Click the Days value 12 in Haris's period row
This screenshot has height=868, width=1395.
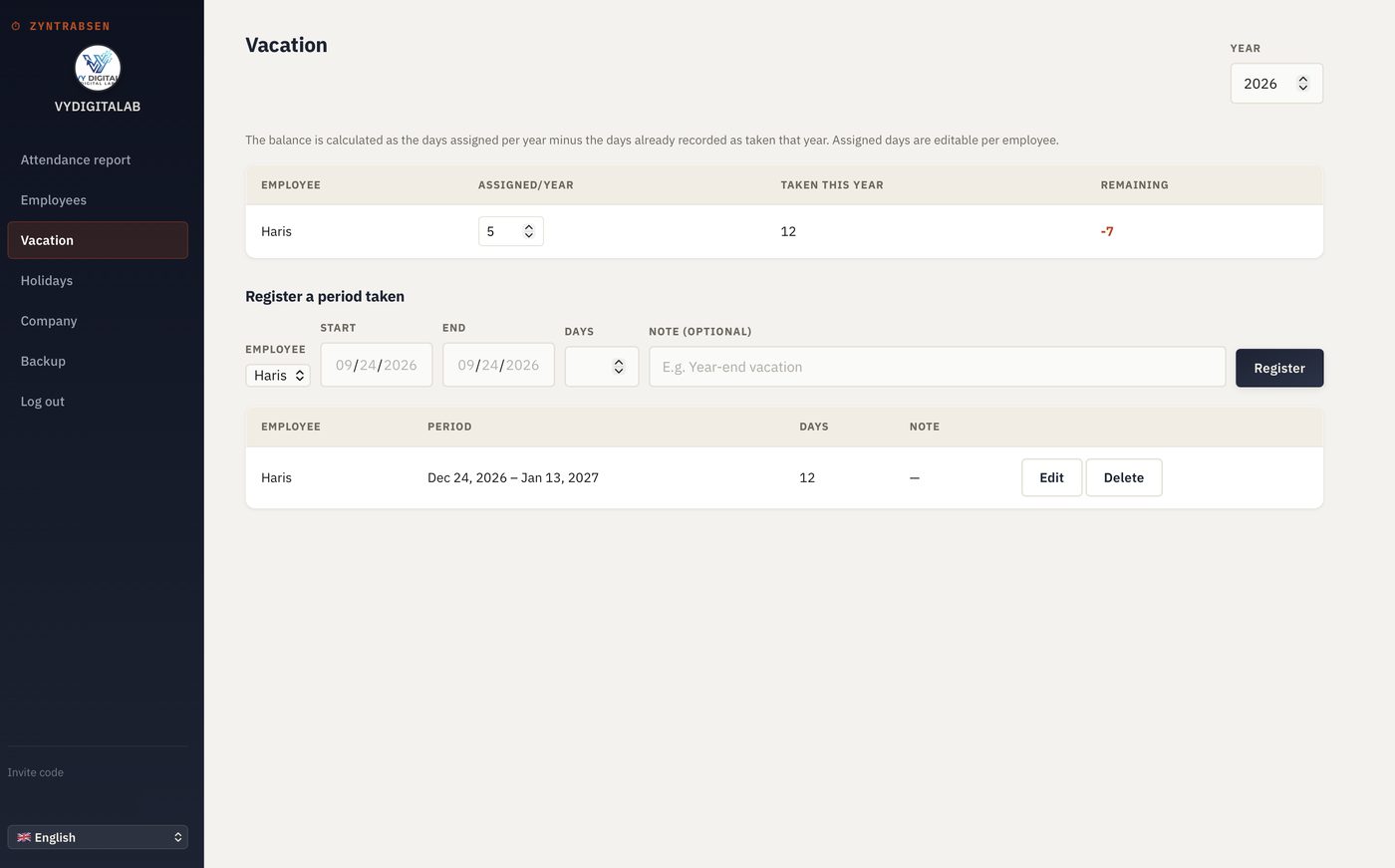tap(807, 477)
